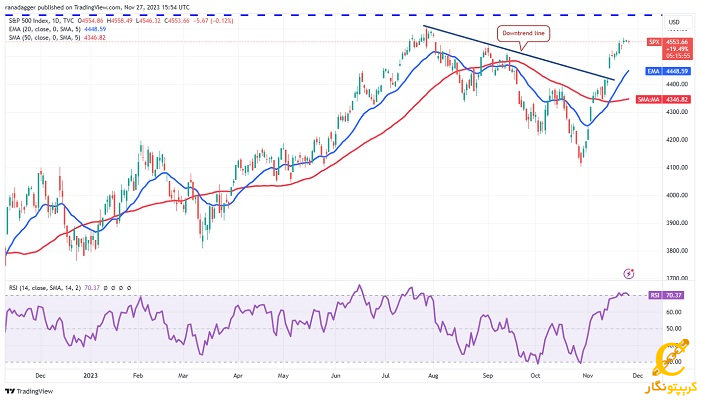Select the SMA (50, close, 0, SMA, 5) legend
This screenshot has width=701, height=400.
pyautogui.click(x=44, y=38)
